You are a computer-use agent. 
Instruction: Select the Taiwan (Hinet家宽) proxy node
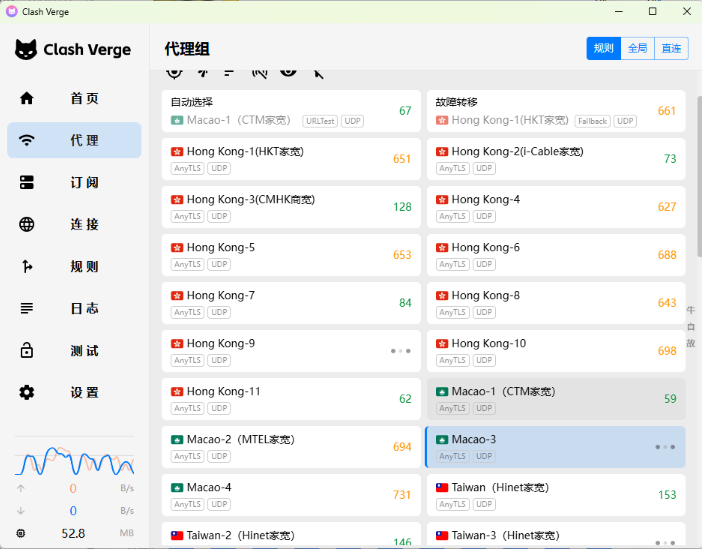point(555,495)
